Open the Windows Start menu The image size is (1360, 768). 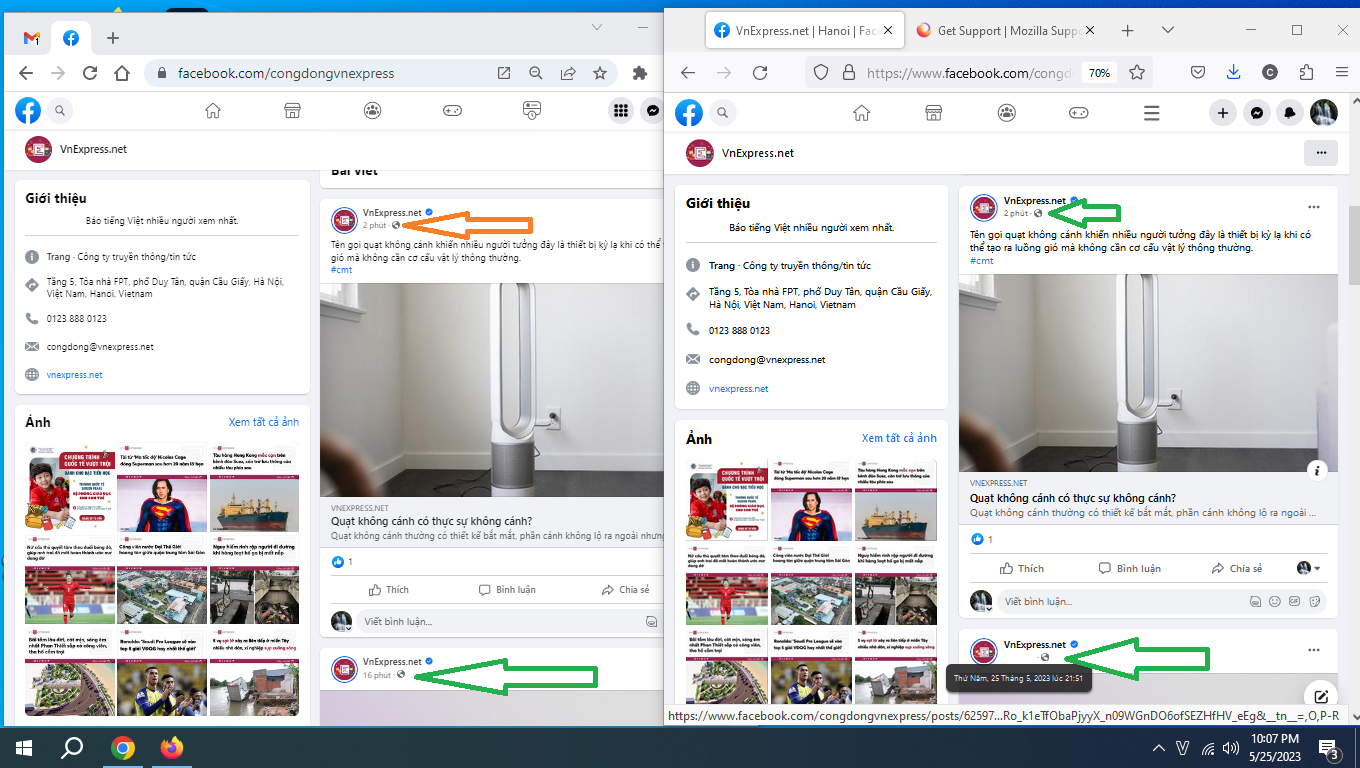pyautogui.click(x=24, y=748)
